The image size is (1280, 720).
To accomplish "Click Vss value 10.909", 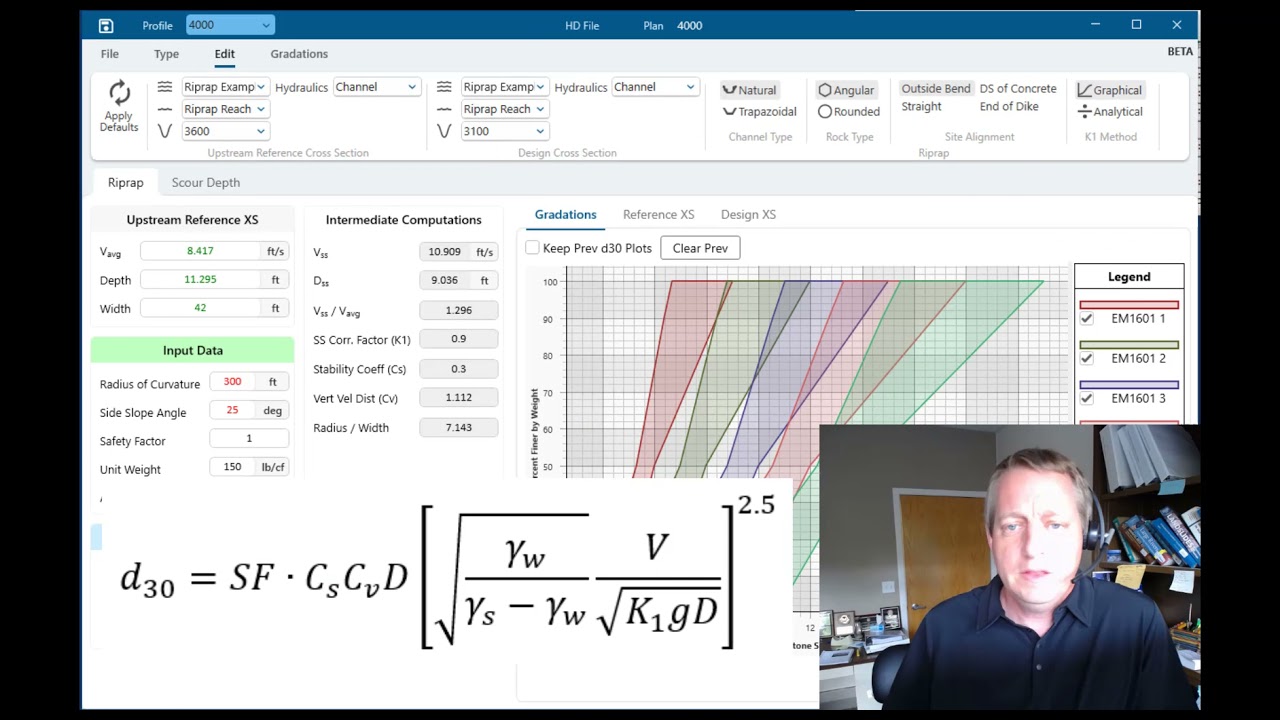I will tap(445, 252).
